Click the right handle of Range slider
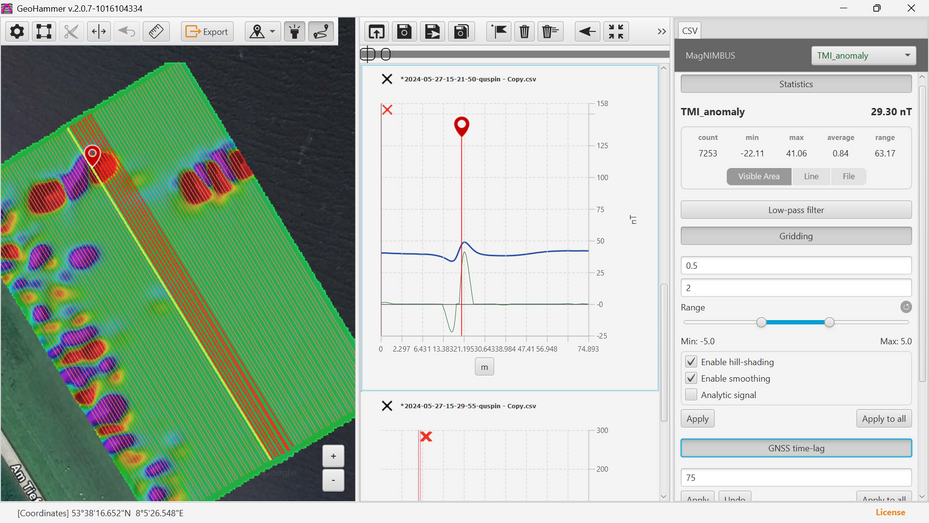929x523 pixels. coord(829,322)
